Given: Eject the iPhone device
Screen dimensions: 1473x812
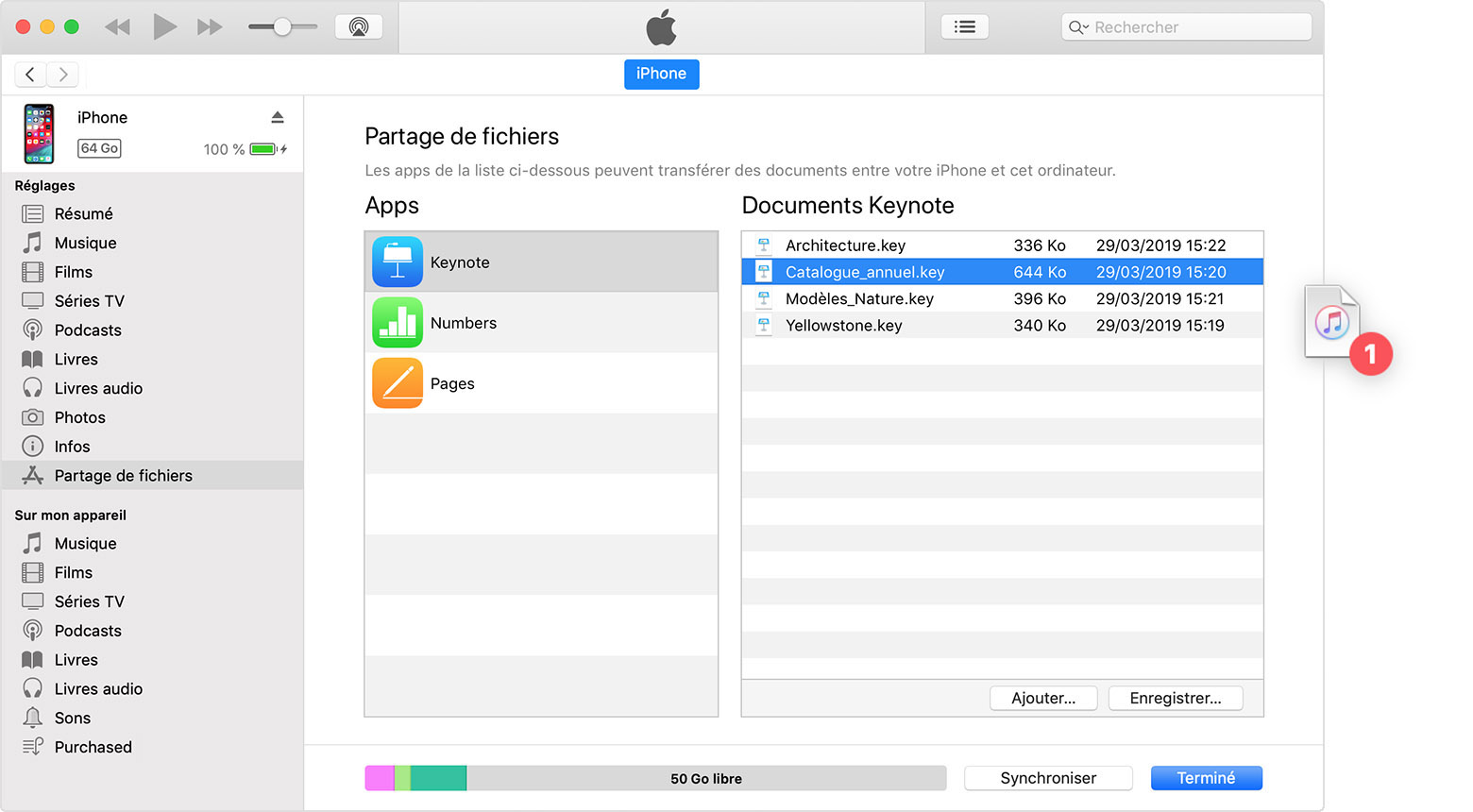Looking at the screenshot, I should (278, 117).
